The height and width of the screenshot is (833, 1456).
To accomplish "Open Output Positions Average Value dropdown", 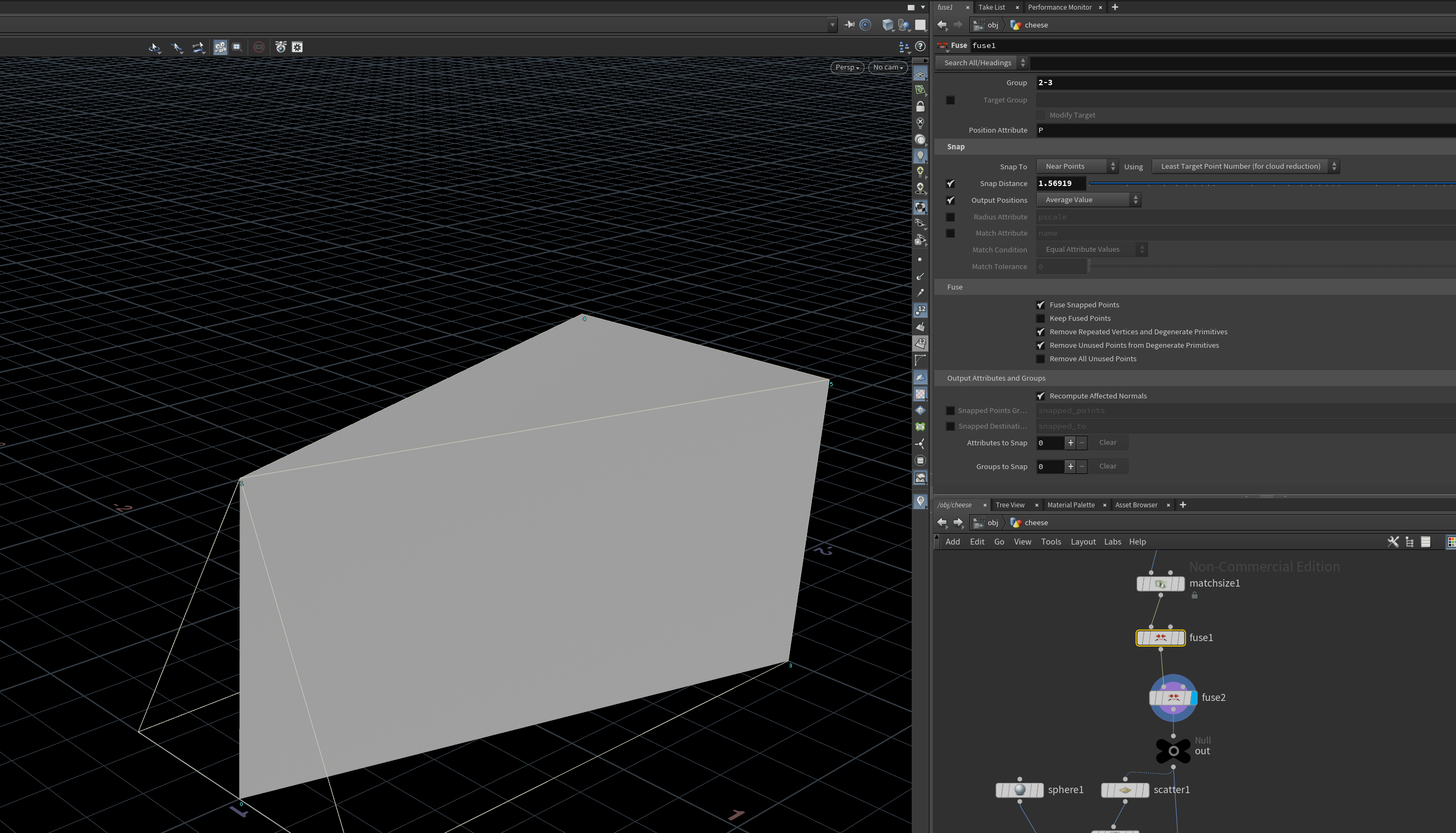I will pos(1088,199).
